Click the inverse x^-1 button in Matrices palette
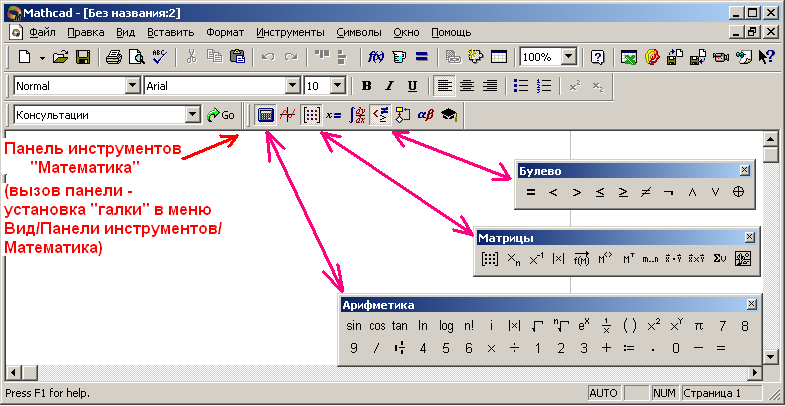 point(536,259)
